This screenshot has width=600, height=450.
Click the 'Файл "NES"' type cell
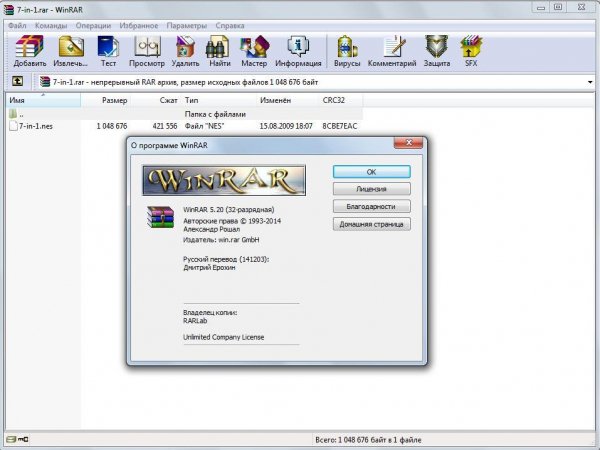[204, 126]
